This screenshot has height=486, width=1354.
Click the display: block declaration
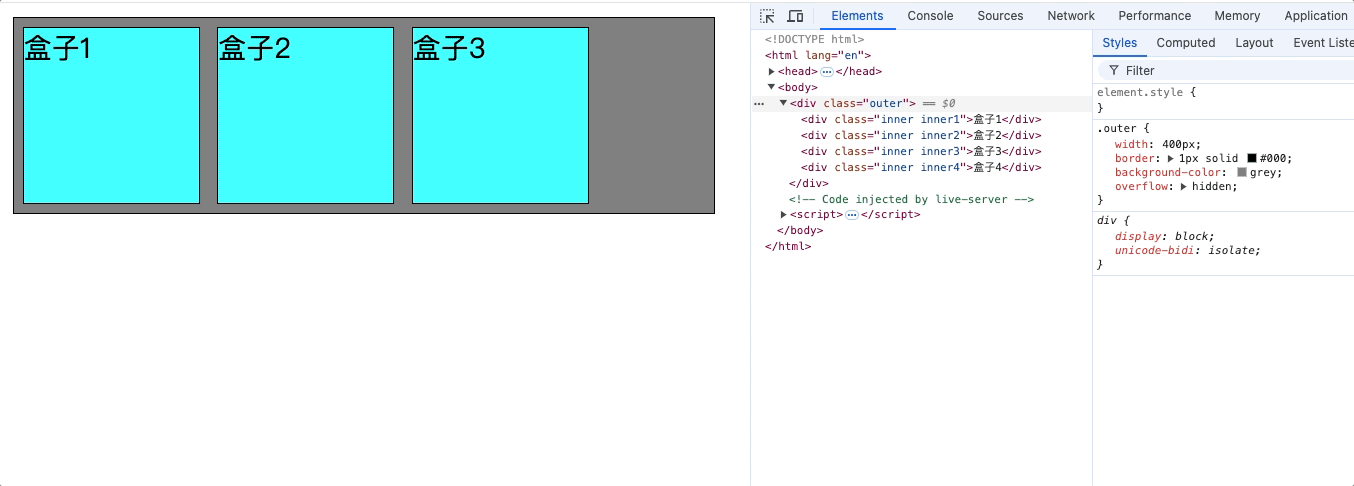(x=1165, y=237)
